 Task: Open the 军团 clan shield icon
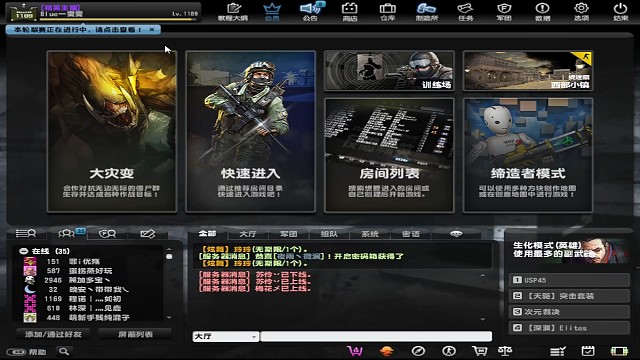tap(504, 12)
